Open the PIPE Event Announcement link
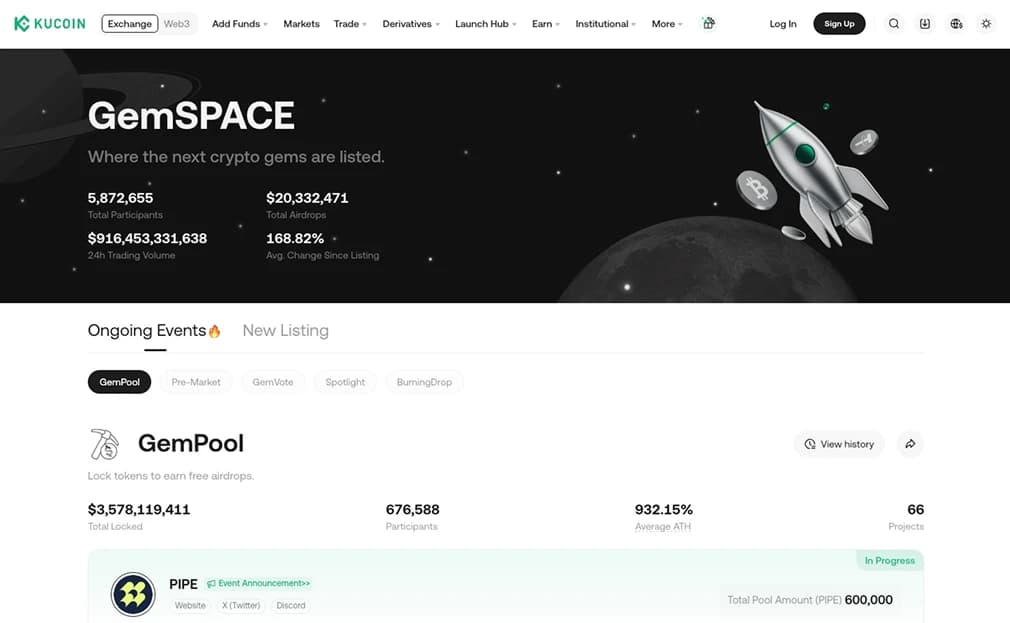The width and height of the screenshot is (1010, 623). click(x=257, y=583)
